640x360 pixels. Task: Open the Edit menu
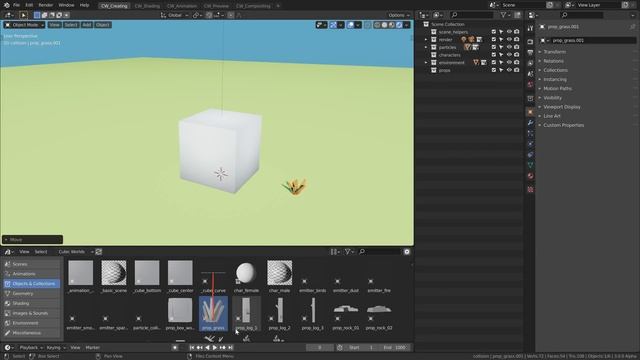[29, 5]
